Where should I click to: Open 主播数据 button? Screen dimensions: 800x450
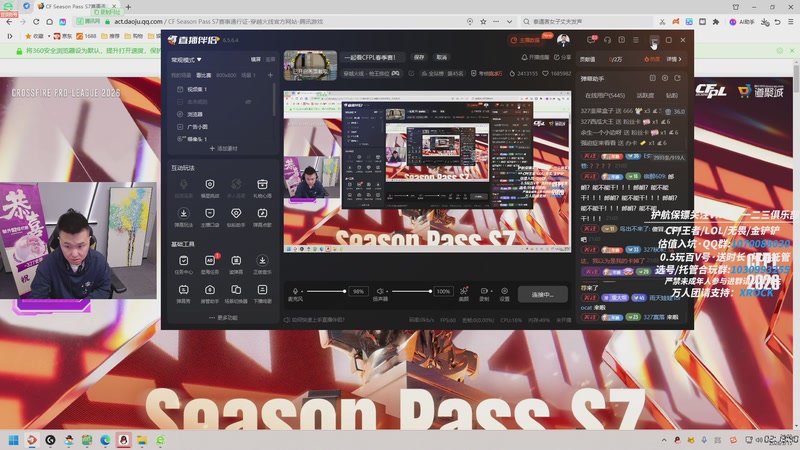click(526, 40)
